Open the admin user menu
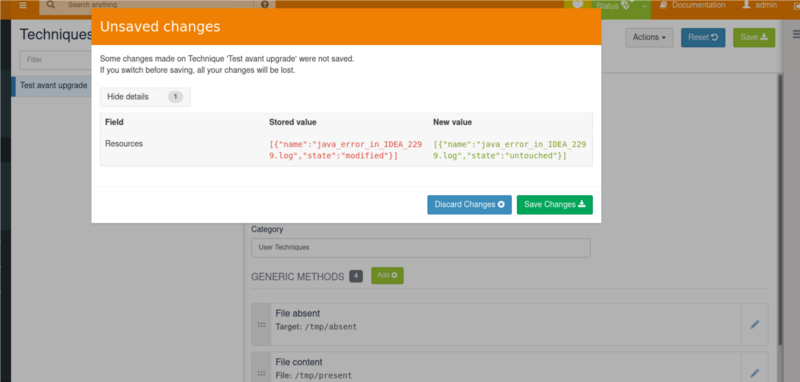This screenshot has width=800, height=382. coord(760,5)
